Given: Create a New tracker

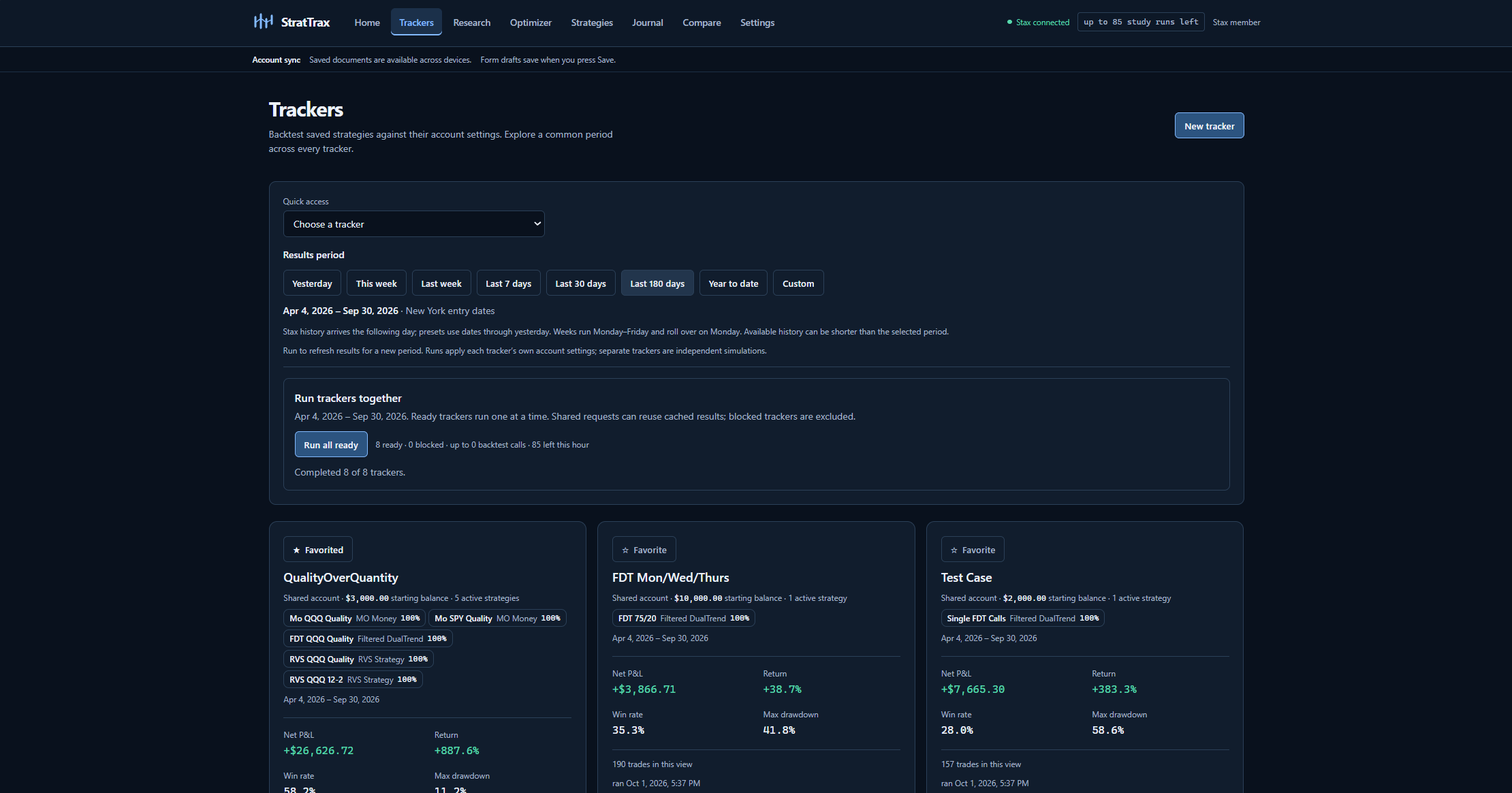Looking at the screenshot, I should click(x=1209, y=126).
